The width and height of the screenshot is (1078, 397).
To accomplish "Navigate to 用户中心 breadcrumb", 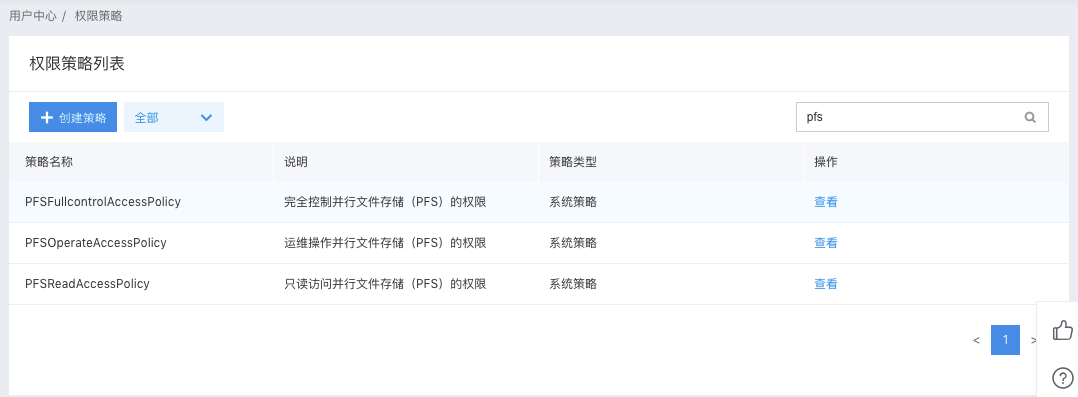I will click(32, 16).
